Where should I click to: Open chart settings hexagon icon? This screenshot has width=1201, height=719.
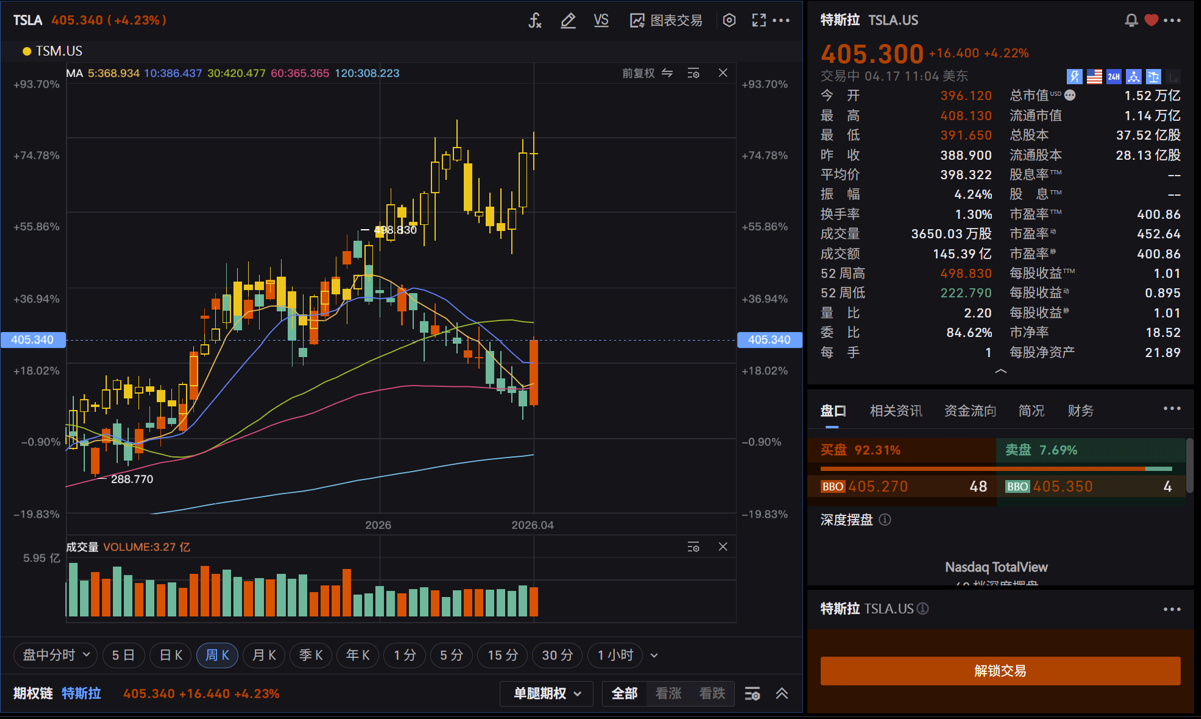pos(729,20)
